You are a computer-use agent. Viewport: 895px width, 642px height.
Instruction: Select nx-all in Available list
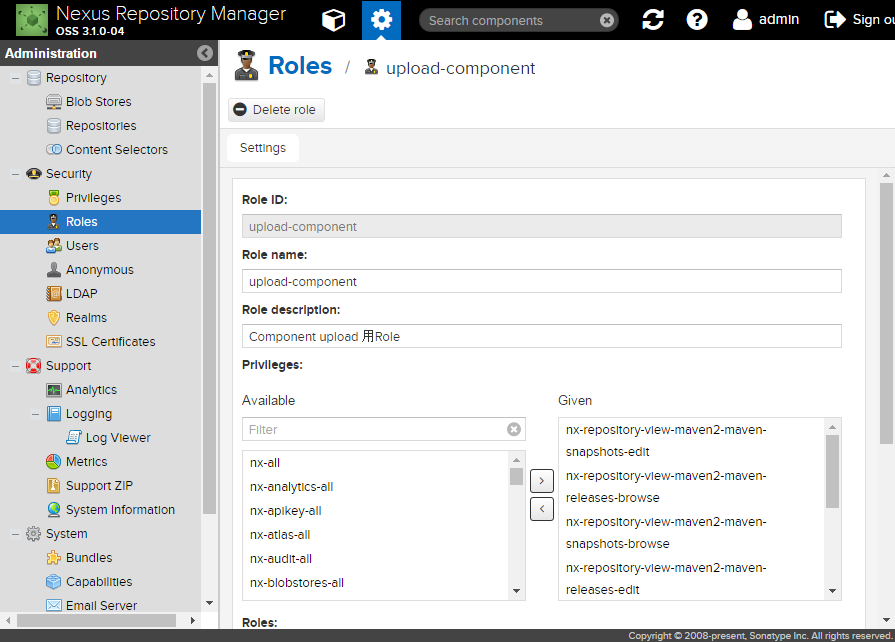375,463
